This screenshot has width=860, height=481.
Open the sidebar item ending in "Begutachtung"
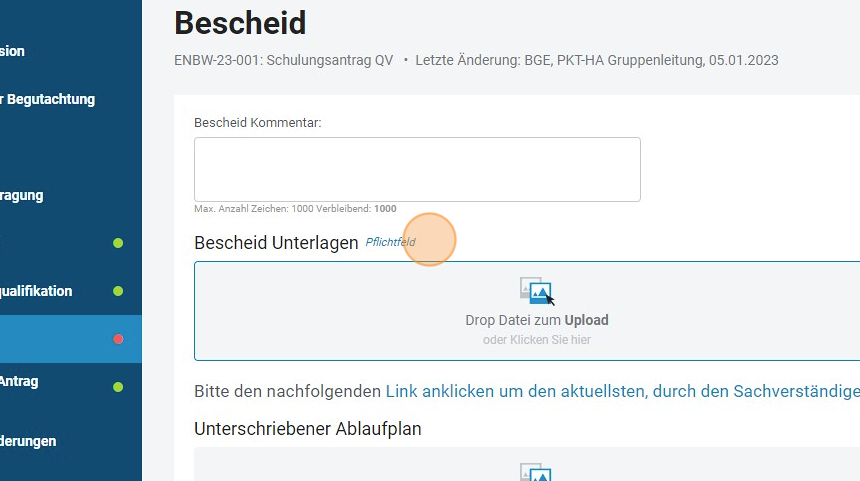48,99
